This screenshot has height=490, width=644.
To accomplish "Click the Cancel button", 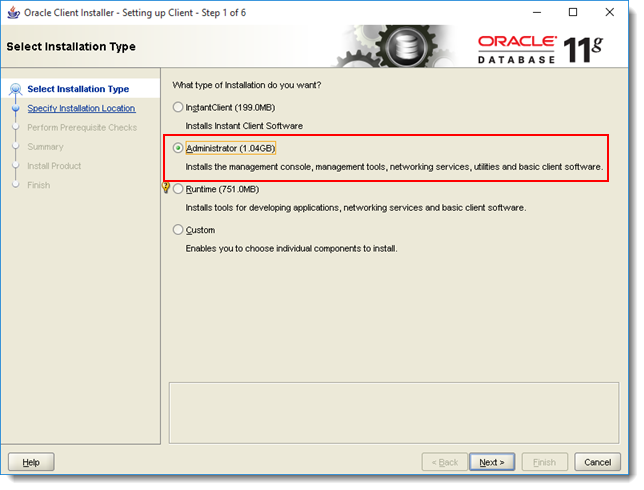I will click(x=598, y=462).
